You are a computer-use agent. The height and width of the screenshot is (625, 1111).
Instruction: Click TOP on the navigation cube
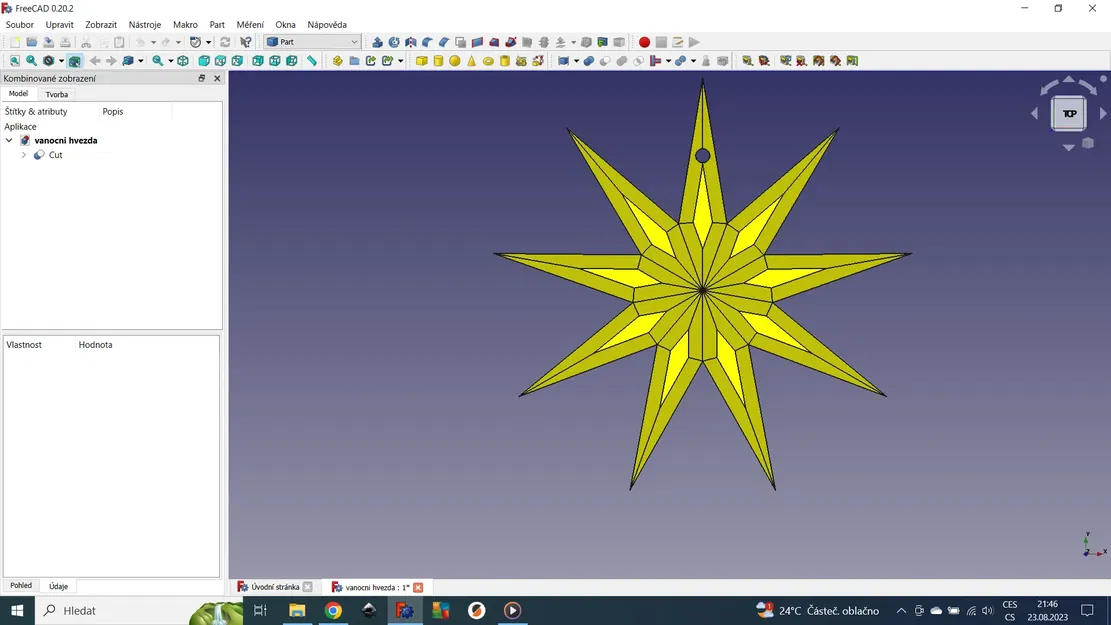coord(1068,113)
